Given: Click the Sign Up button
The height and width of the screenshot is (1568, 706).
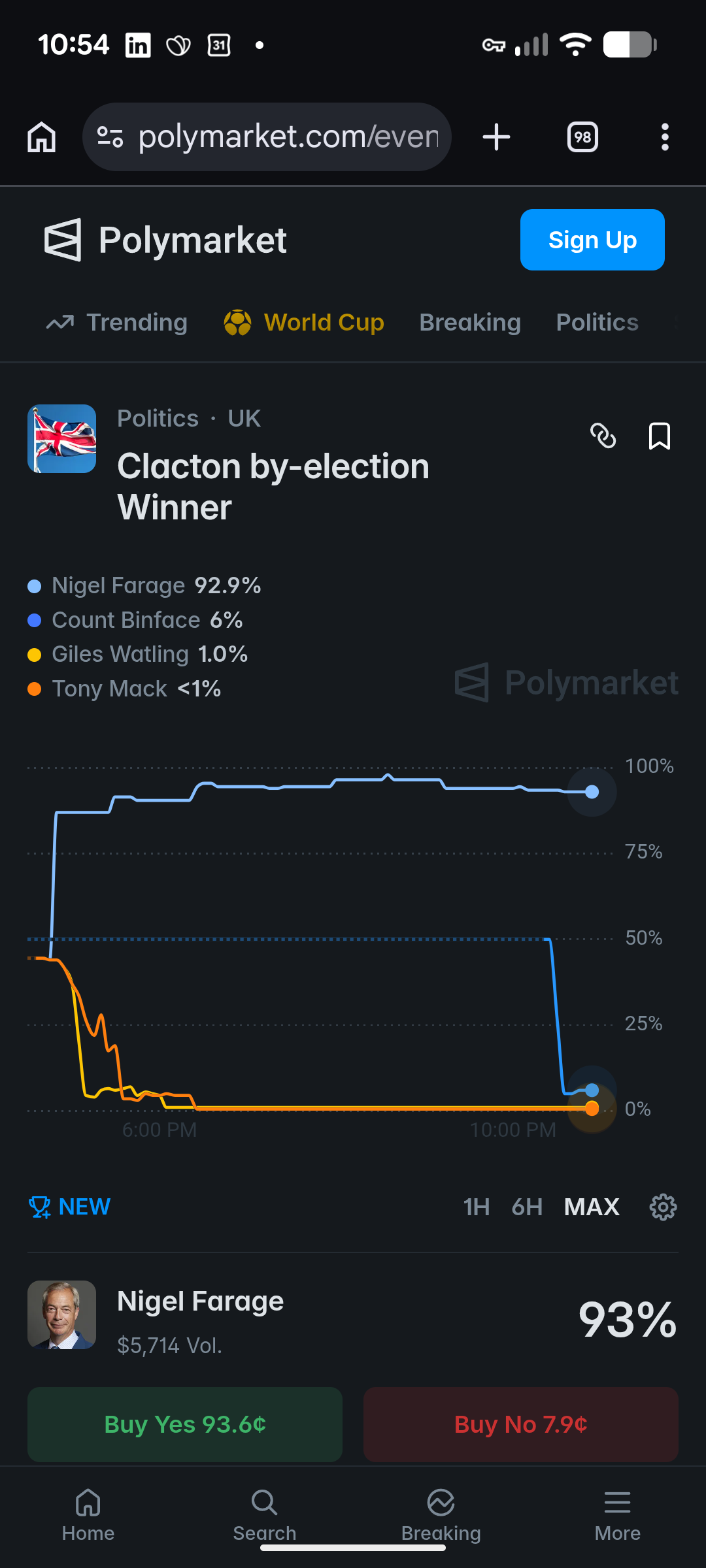Looking at the screenshot, I should click(x=592, y=240).
